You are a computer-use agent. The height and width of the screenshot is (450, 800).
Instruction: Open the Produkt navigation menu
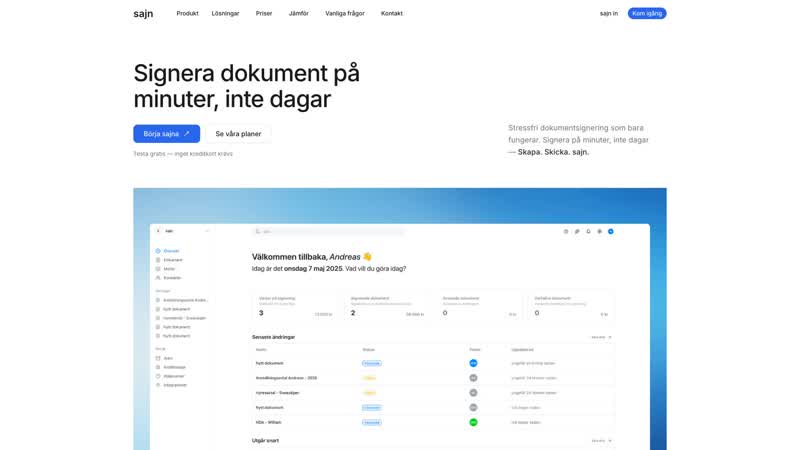187,13
